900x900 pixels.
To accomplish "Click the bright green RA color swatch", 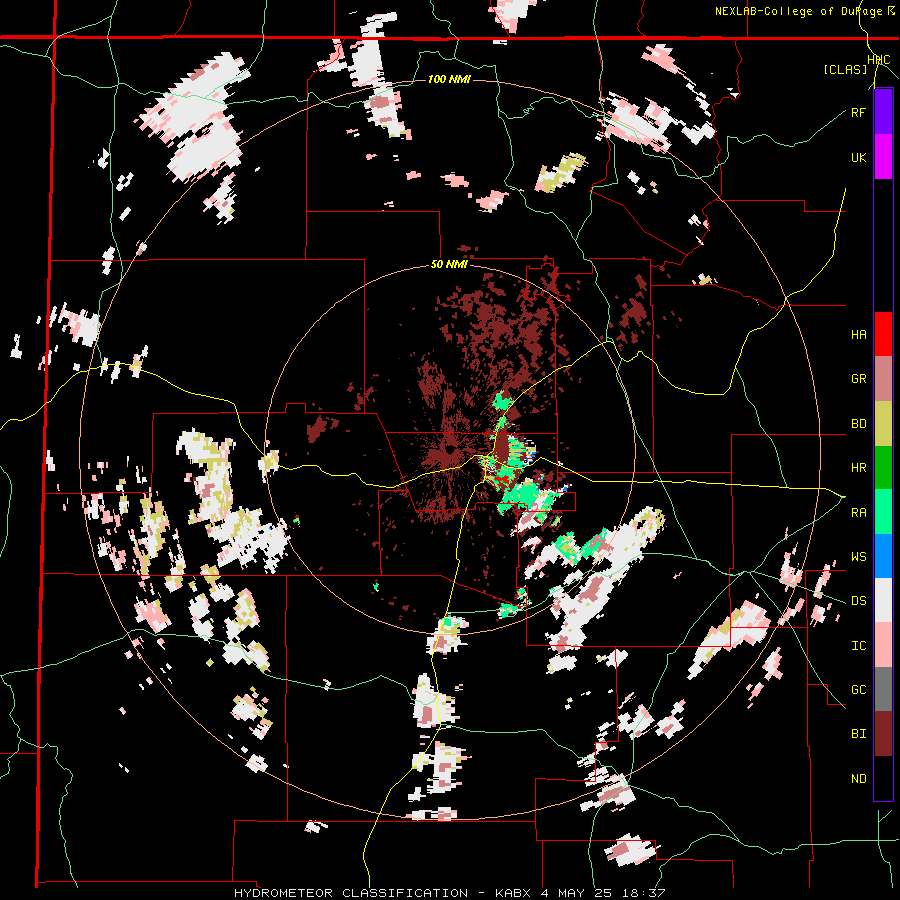I will (883, 512).
